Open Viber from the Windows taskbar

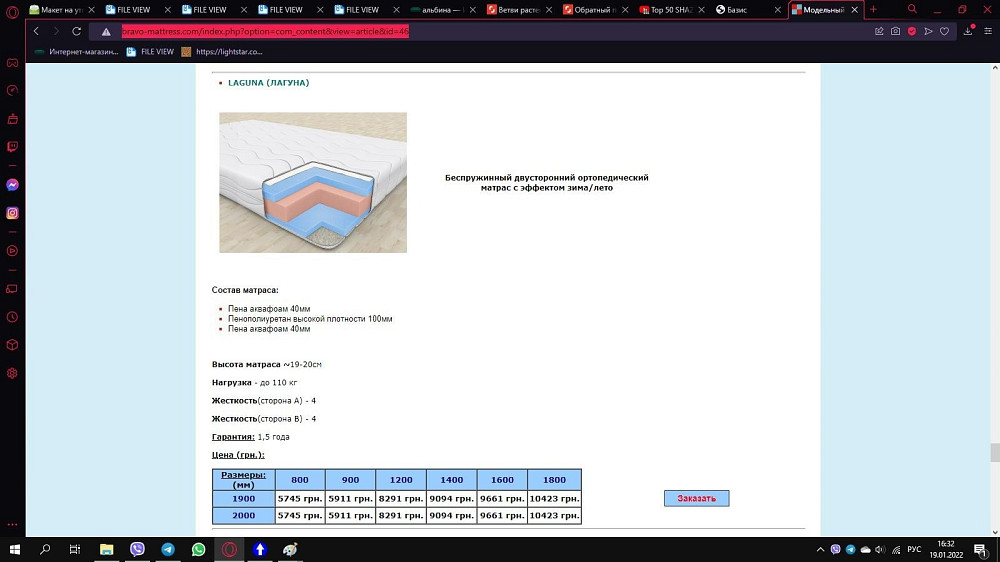click(x=137, y=549)
